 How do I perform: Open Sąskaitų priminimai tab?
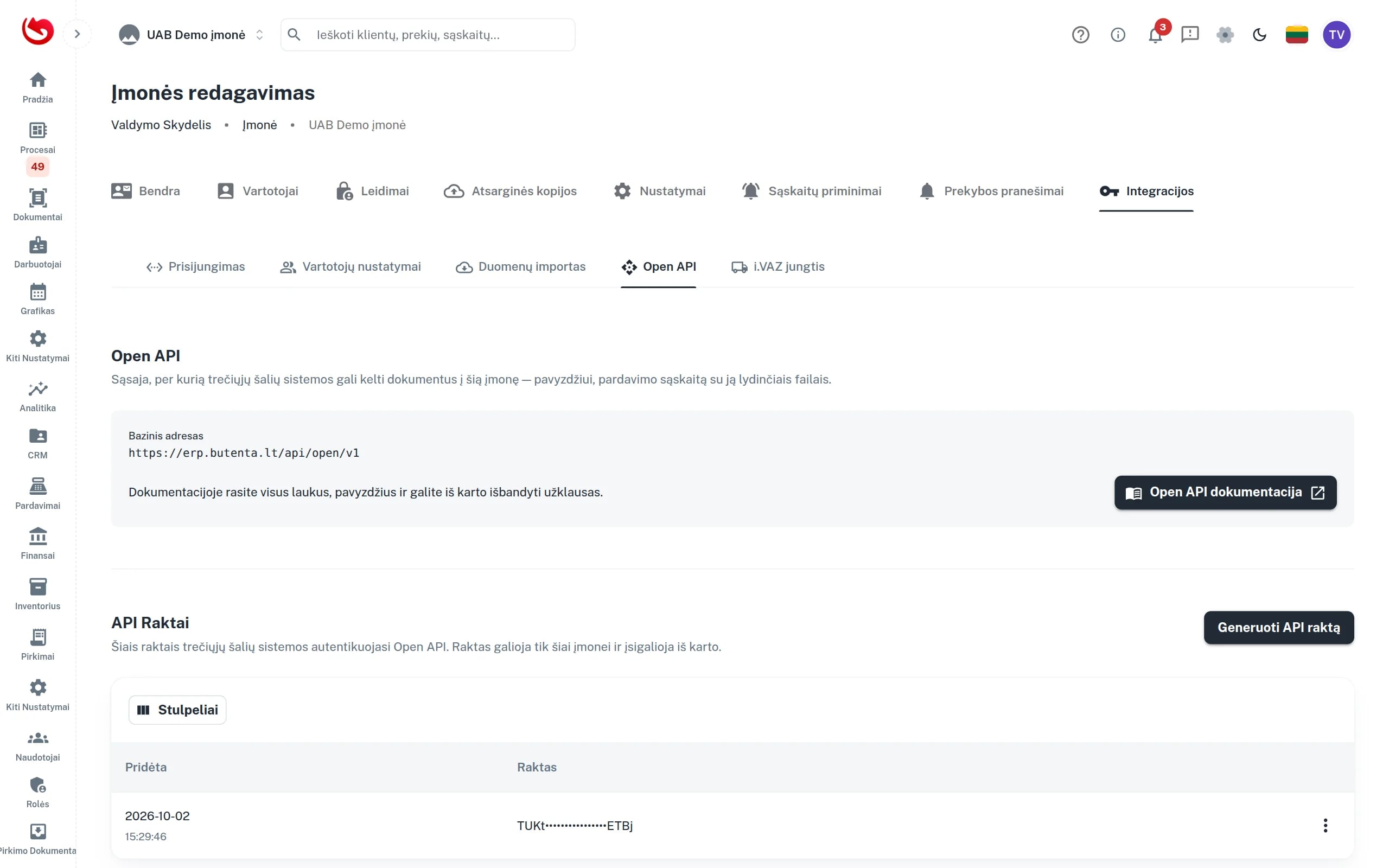(x=812, y=191)
